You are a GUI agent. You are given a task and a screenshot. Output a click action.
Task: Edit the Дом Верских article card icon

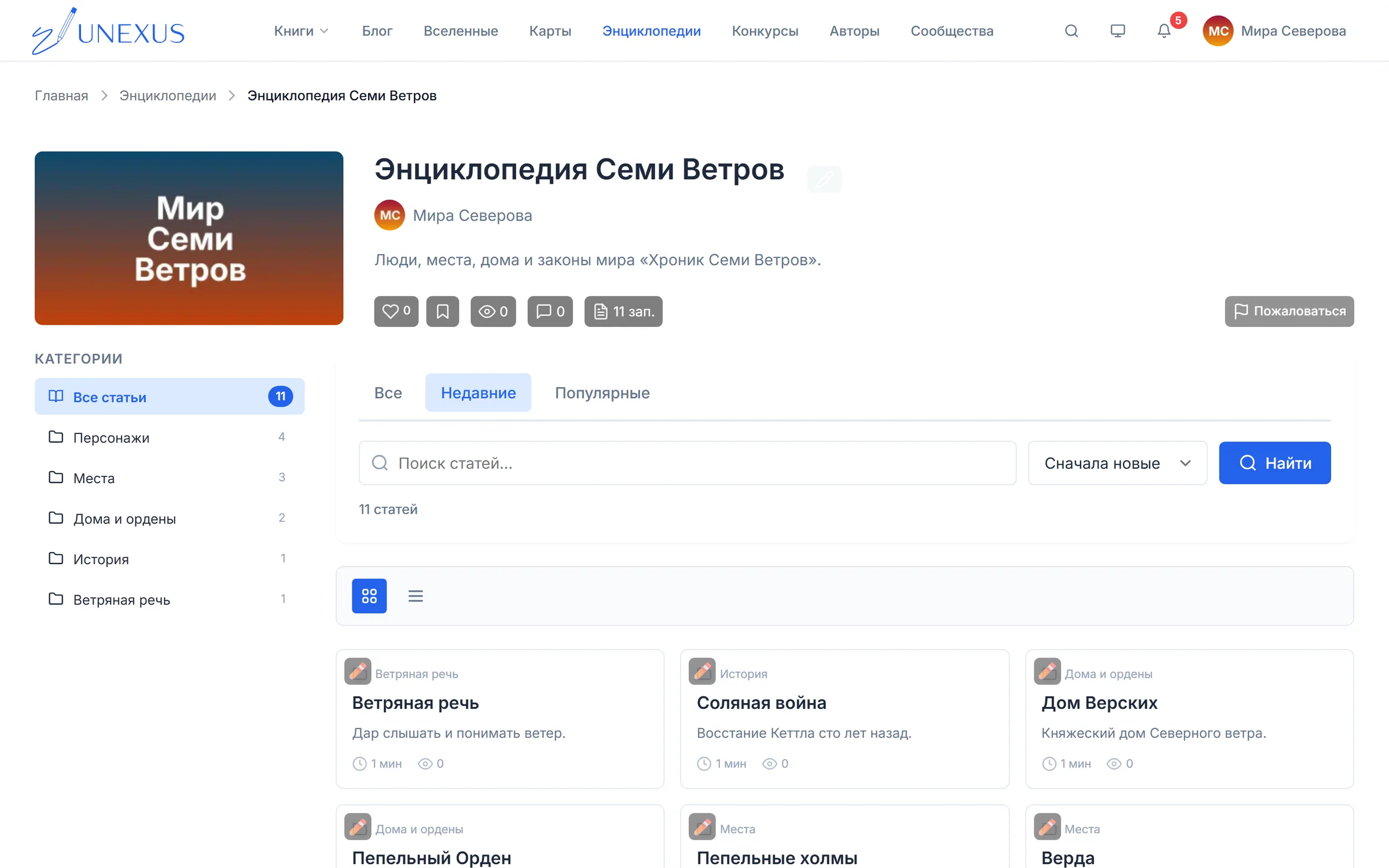1047,672
